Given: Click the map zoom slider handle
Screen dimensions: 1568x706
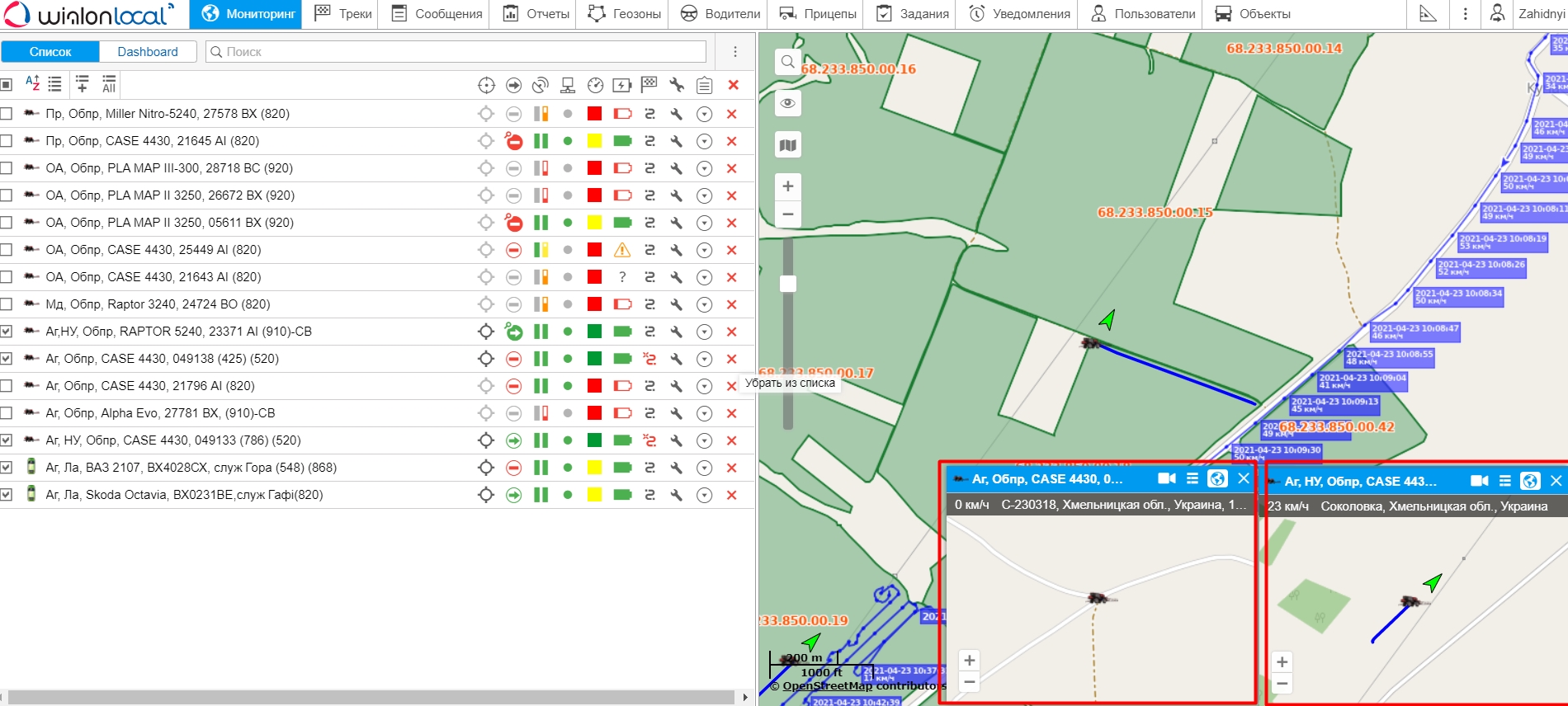Looking at the screenshot, I should coord(788,284).
